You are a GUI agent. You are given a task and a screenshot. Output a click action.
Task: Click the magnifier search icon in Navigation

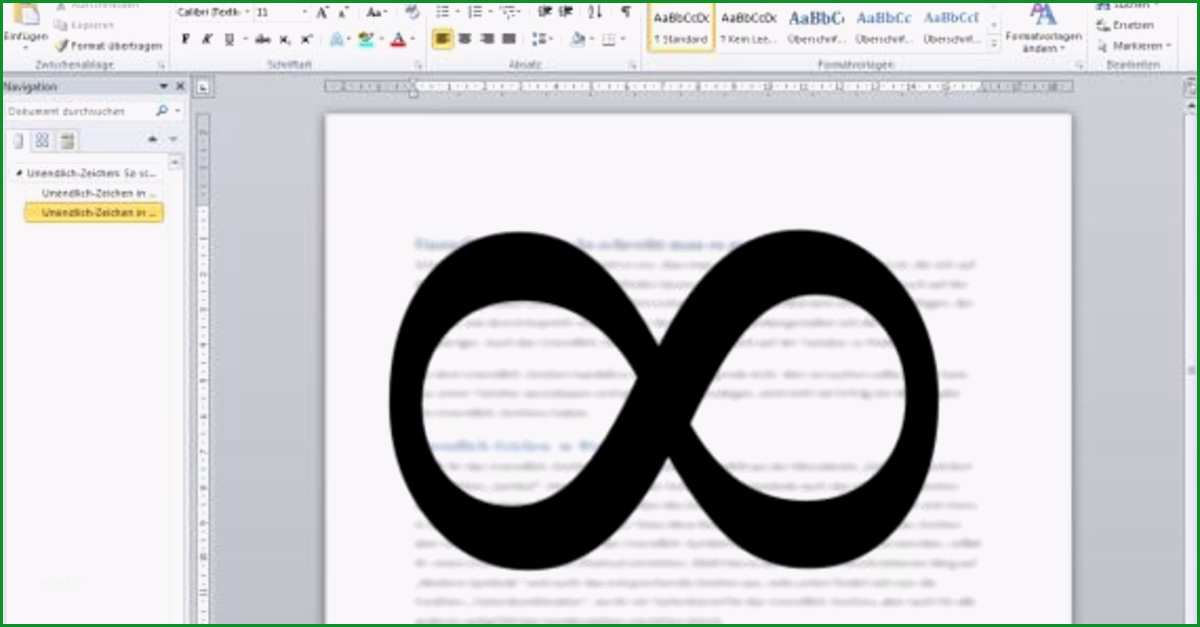click(162, 111)
